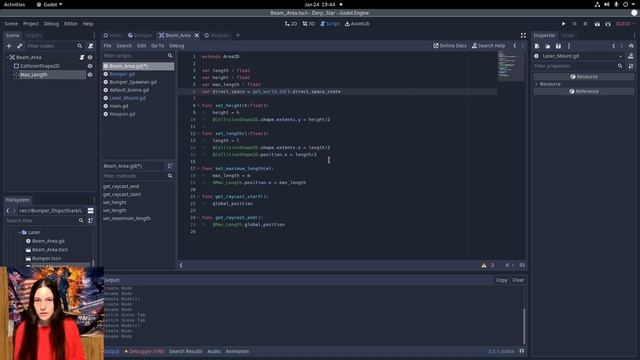Create a new resource in Inspector
This screenshot has width=640, height=360.
pyautogui.click(x=537, y=46)
